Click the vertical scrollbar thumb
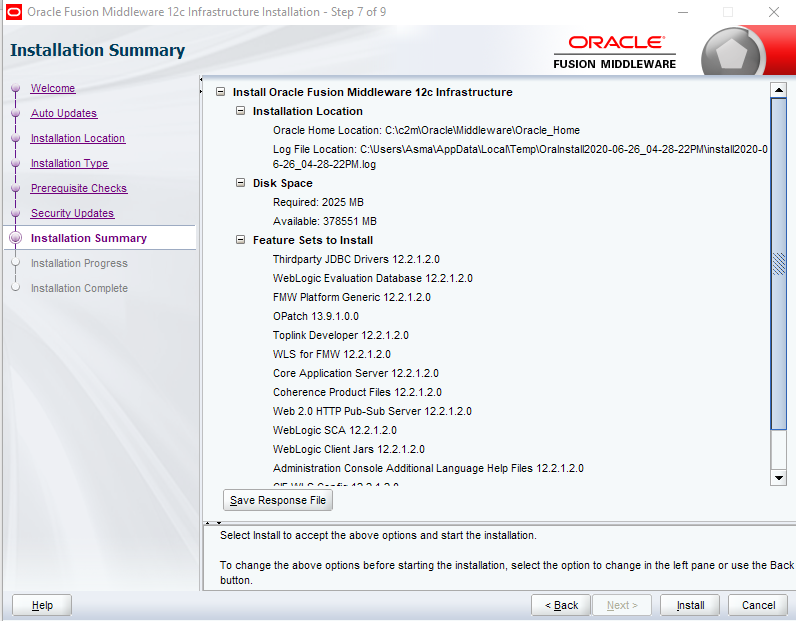The height and width of the screenshot is (621, 796). point(778,264)
